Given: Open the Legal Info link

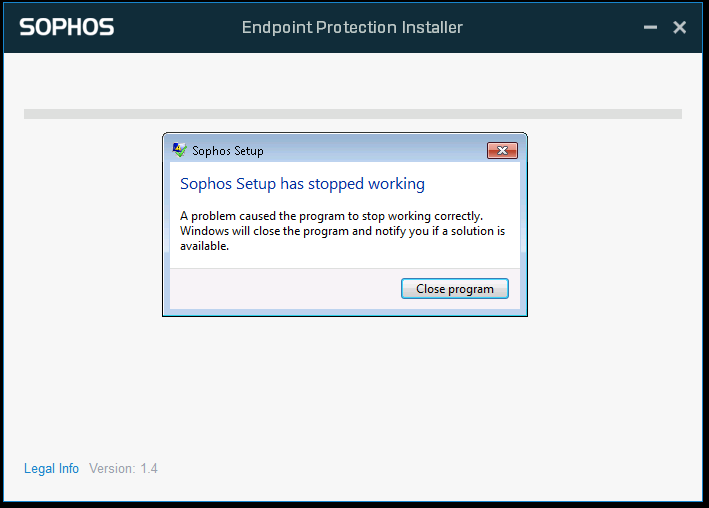Looking at the screenshot, I should pyautogui.click(x=52, y=468).
